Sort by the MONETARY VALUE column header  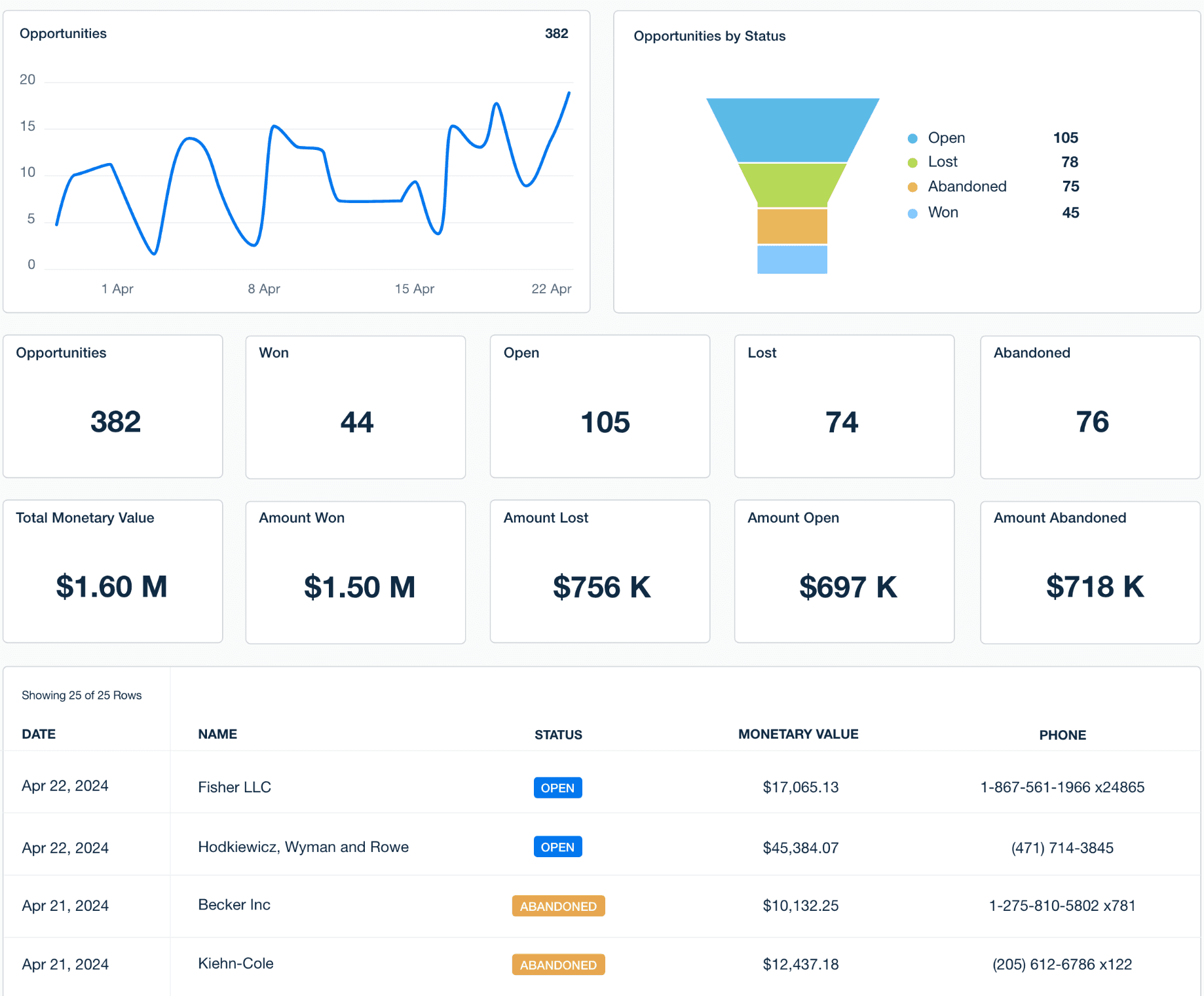tap(798, 734)
